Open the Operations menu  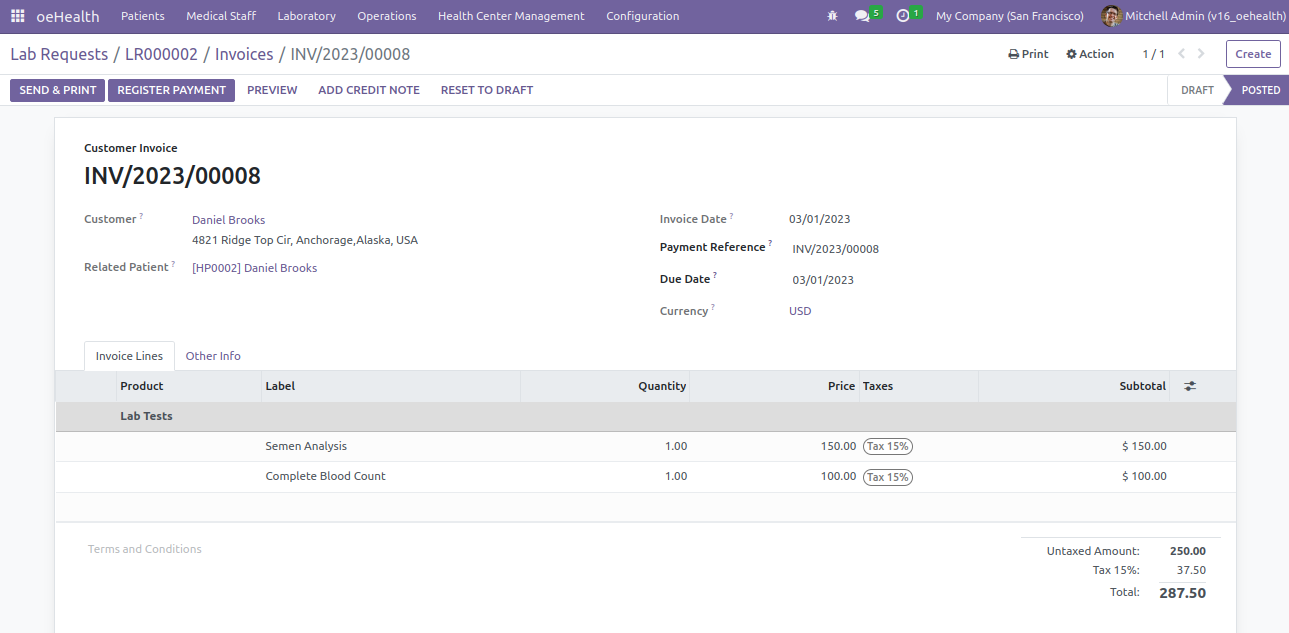pos(387,16)
